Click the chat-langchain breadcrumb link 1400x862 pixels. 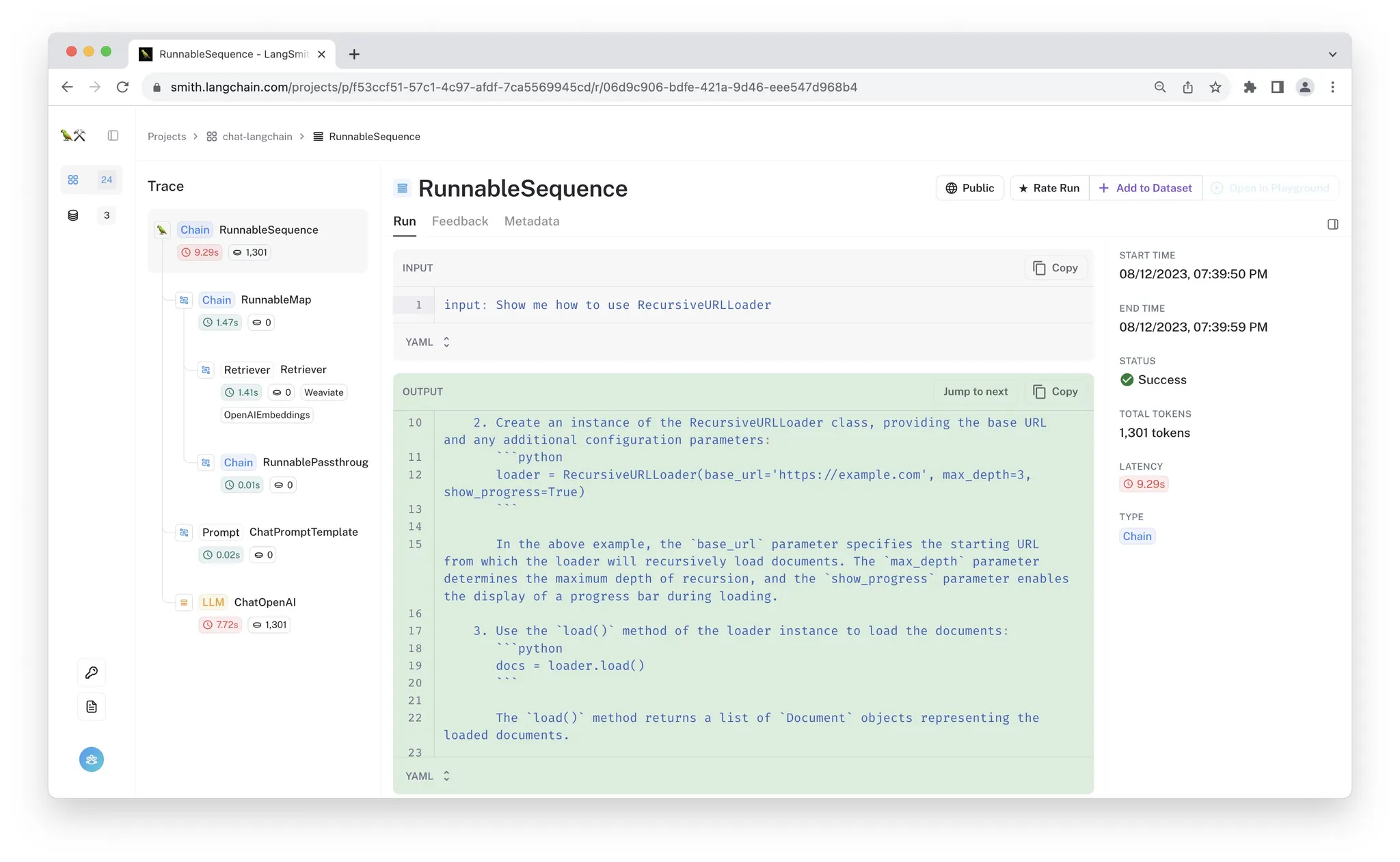[250, 136]
